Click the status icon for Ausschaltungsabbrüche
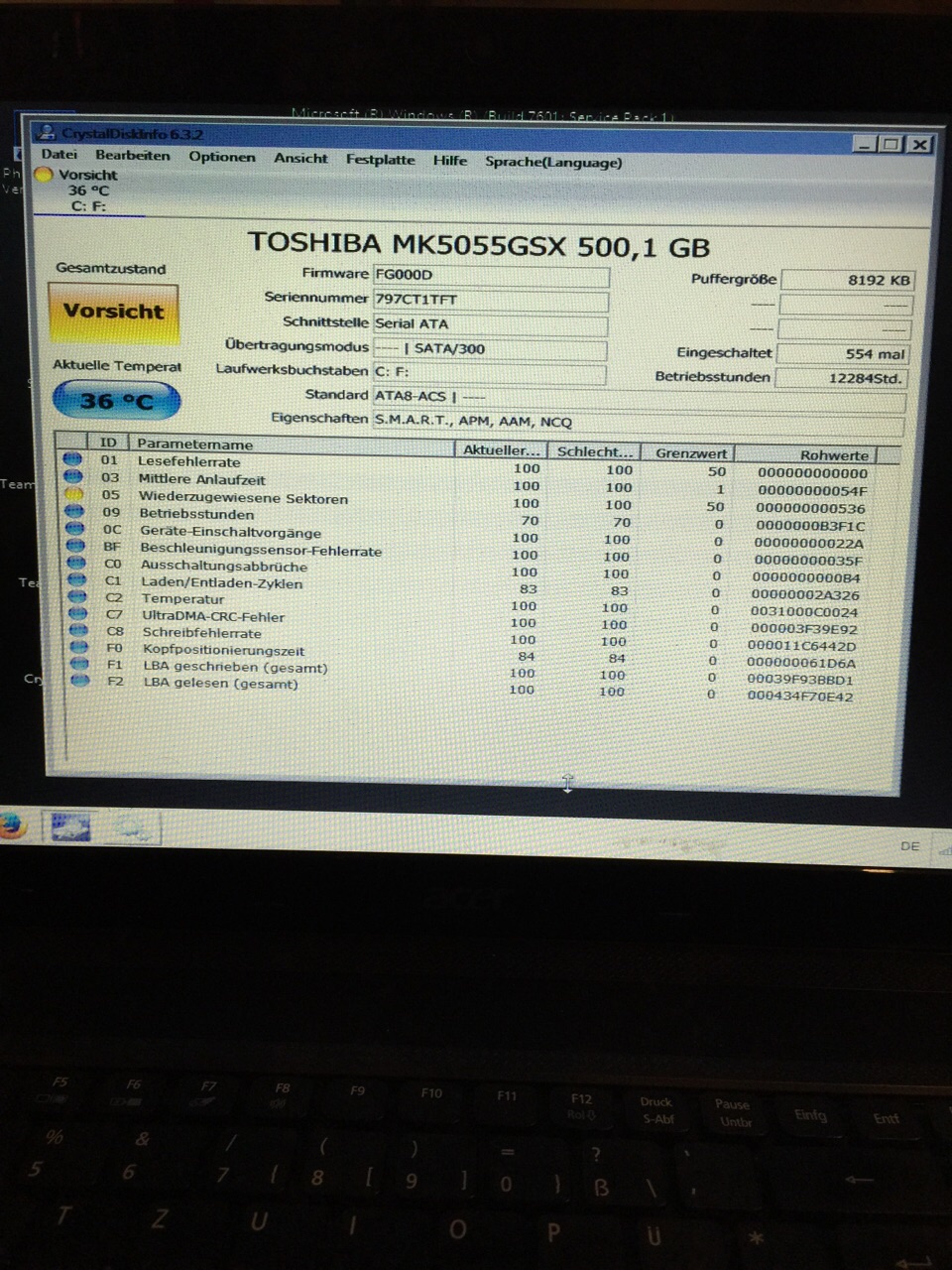This screenshot has width=952, height=1270. (75, 562)
